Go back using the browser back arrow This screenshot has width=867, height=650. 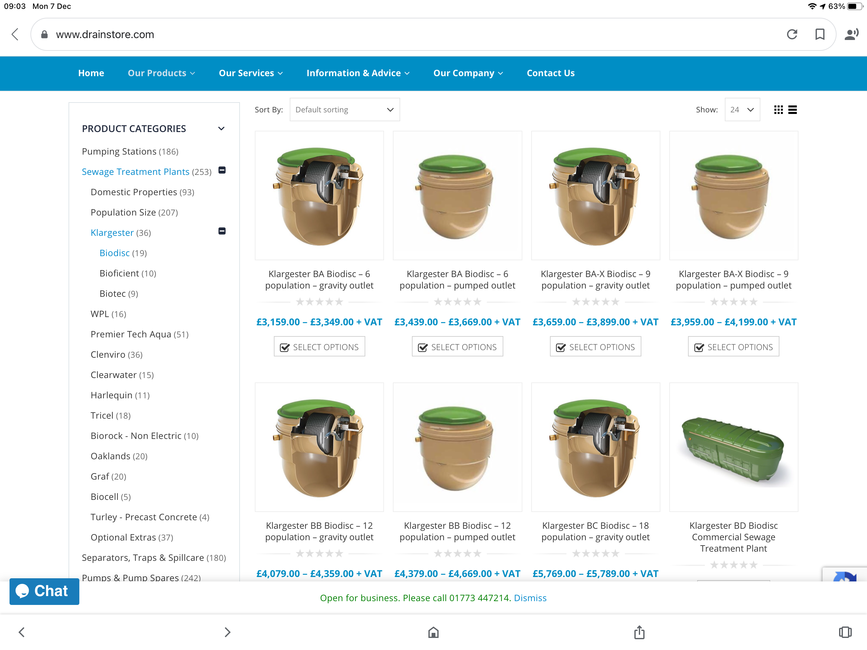pos(15,34)
